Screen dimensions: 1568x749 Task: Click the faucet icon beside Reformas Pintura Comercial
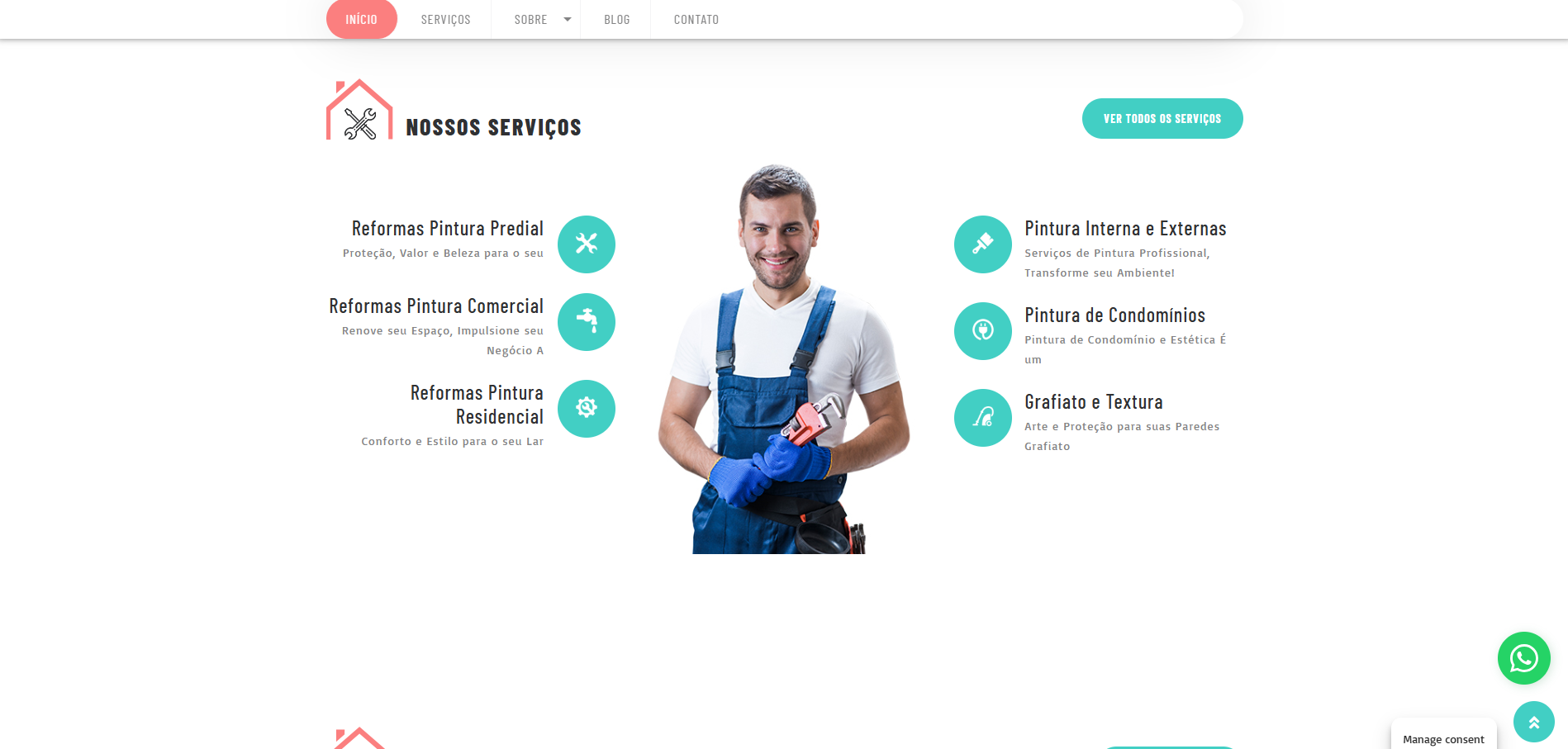click(587, 321)
